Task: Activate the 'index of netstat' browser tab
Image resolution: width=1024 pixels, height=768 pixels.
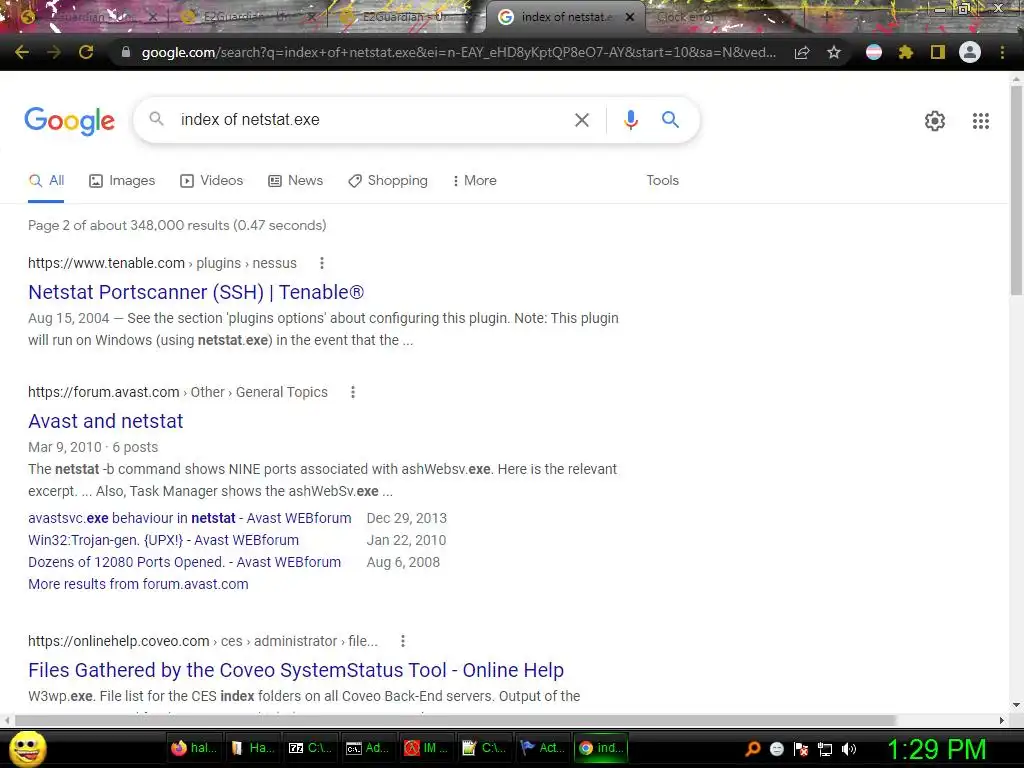Action: tap(566, 18)
